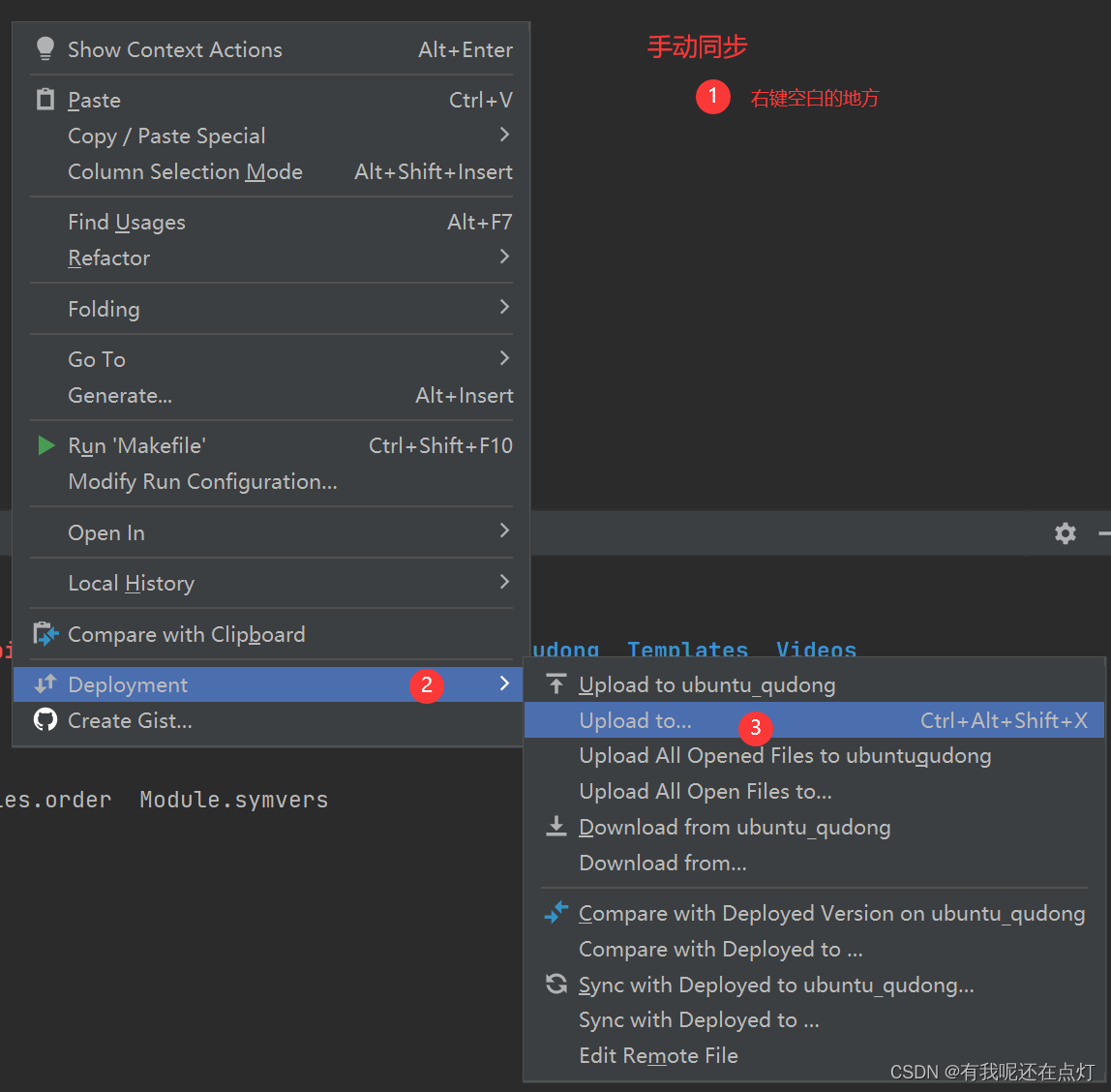
Task: Click the settings gear icon above the panel
Action: tap(1065, 533)
